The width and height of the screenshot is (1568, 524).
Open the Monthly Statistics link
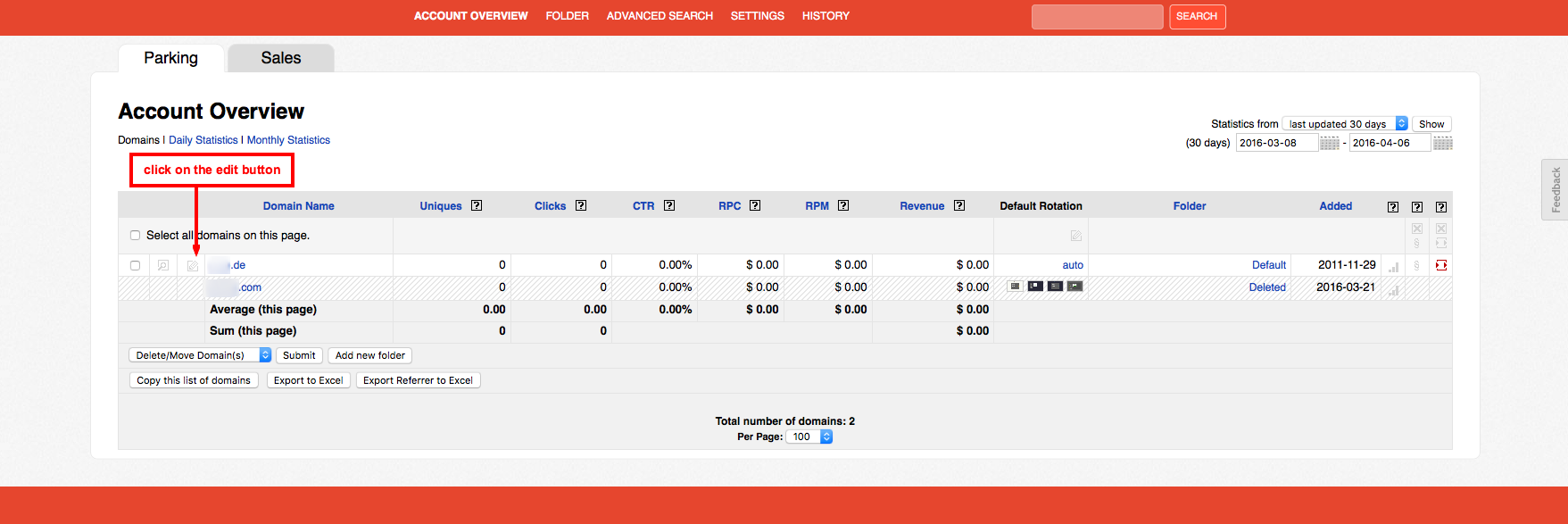pyautogui.click(x=288, y=140)
